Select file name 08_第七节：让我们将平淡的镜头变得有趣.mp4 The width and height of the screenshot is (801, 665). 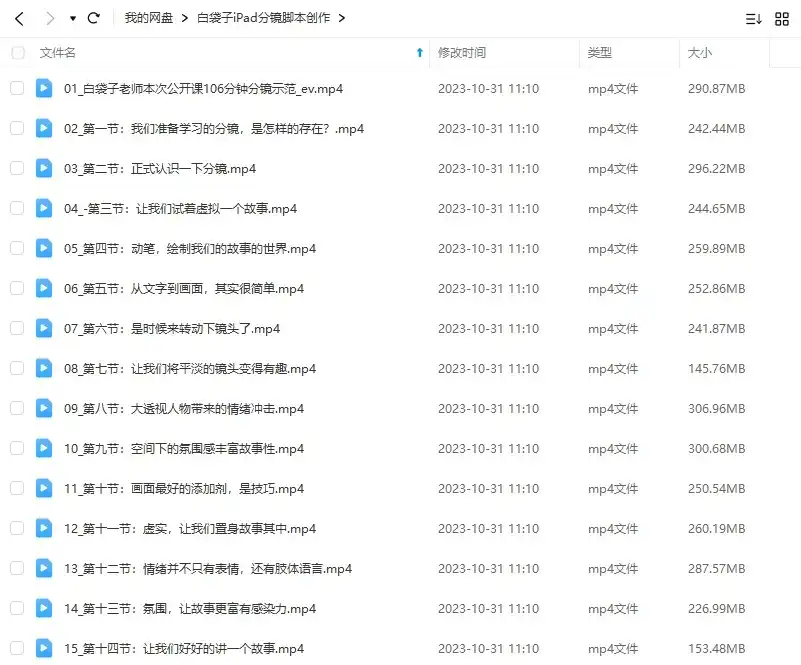pos(190,369)
